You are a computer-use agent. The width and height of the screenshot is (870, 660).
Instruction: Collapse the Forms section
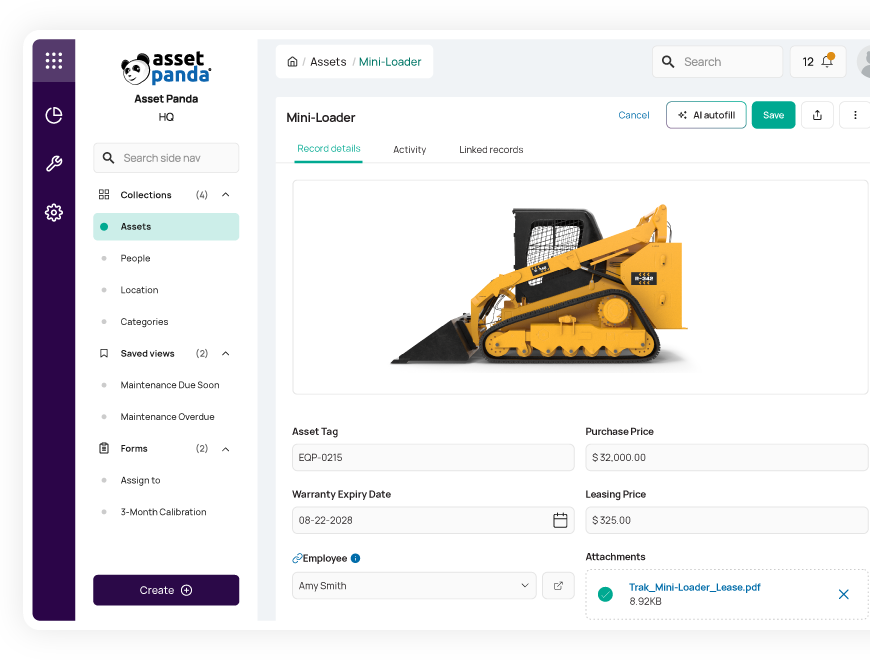click(x=226, y=449)
